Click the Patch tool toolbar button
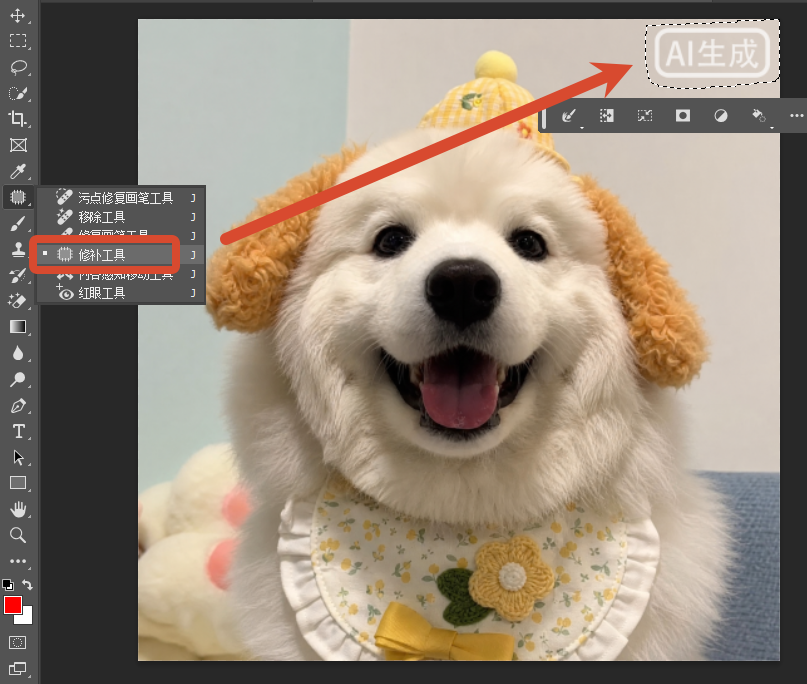 18,197
